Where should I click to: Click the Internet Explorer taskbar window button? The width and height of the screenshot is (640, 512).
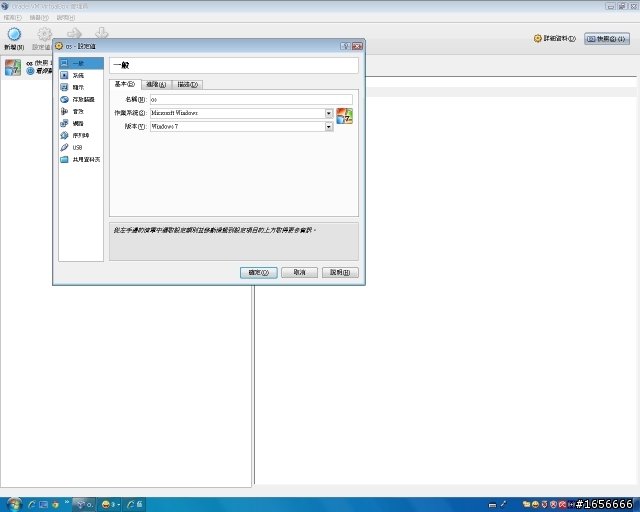(134, 505)
